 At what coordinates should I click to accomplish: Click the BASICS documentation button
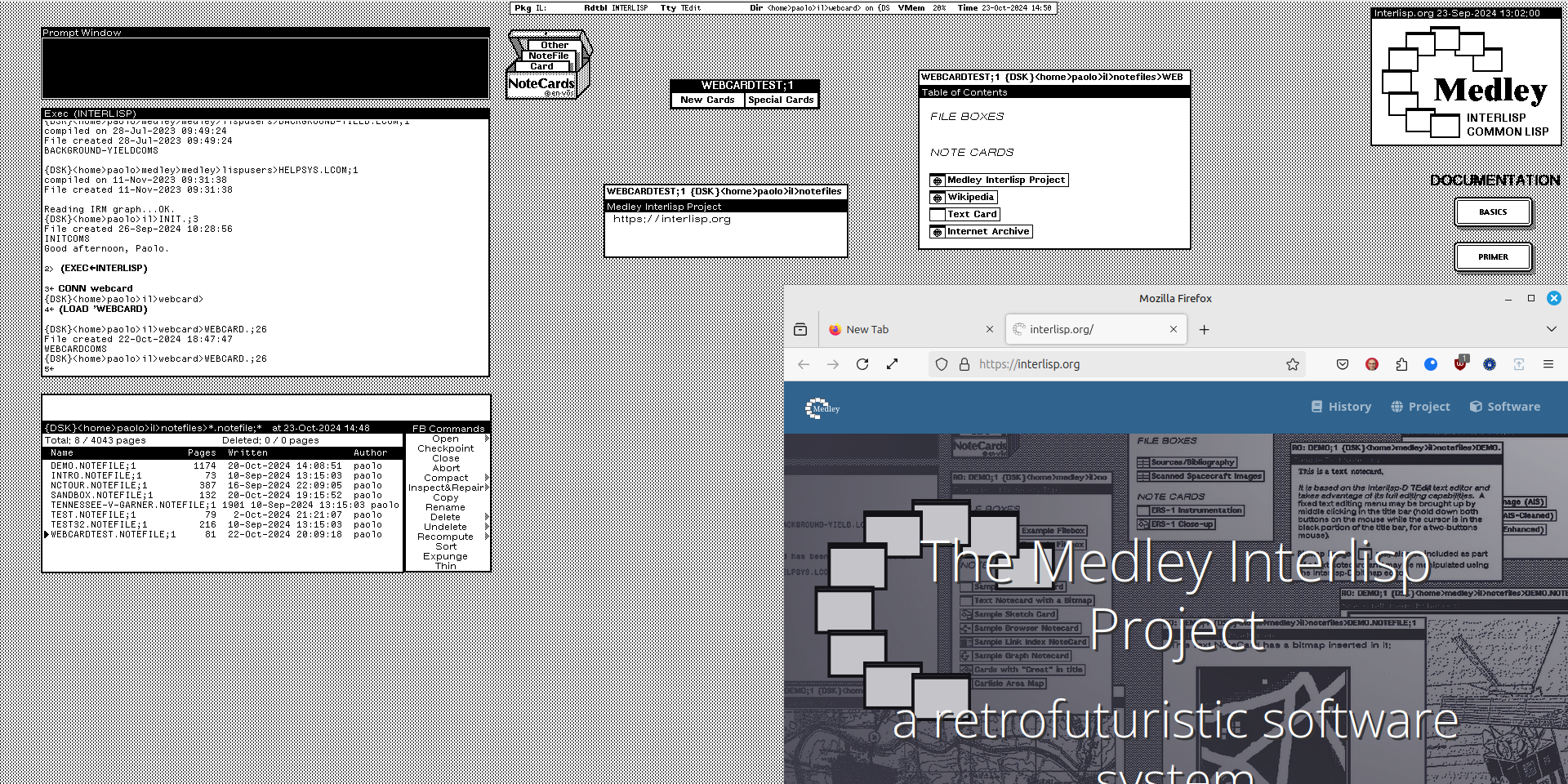pos(1493,211)
